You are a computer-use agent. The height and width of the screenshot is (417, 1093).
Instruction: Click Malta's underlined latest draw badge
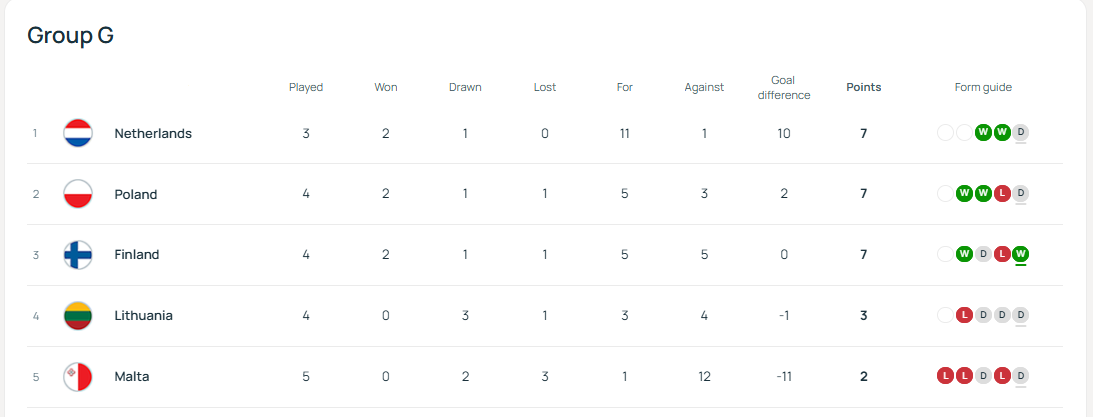1020,377
